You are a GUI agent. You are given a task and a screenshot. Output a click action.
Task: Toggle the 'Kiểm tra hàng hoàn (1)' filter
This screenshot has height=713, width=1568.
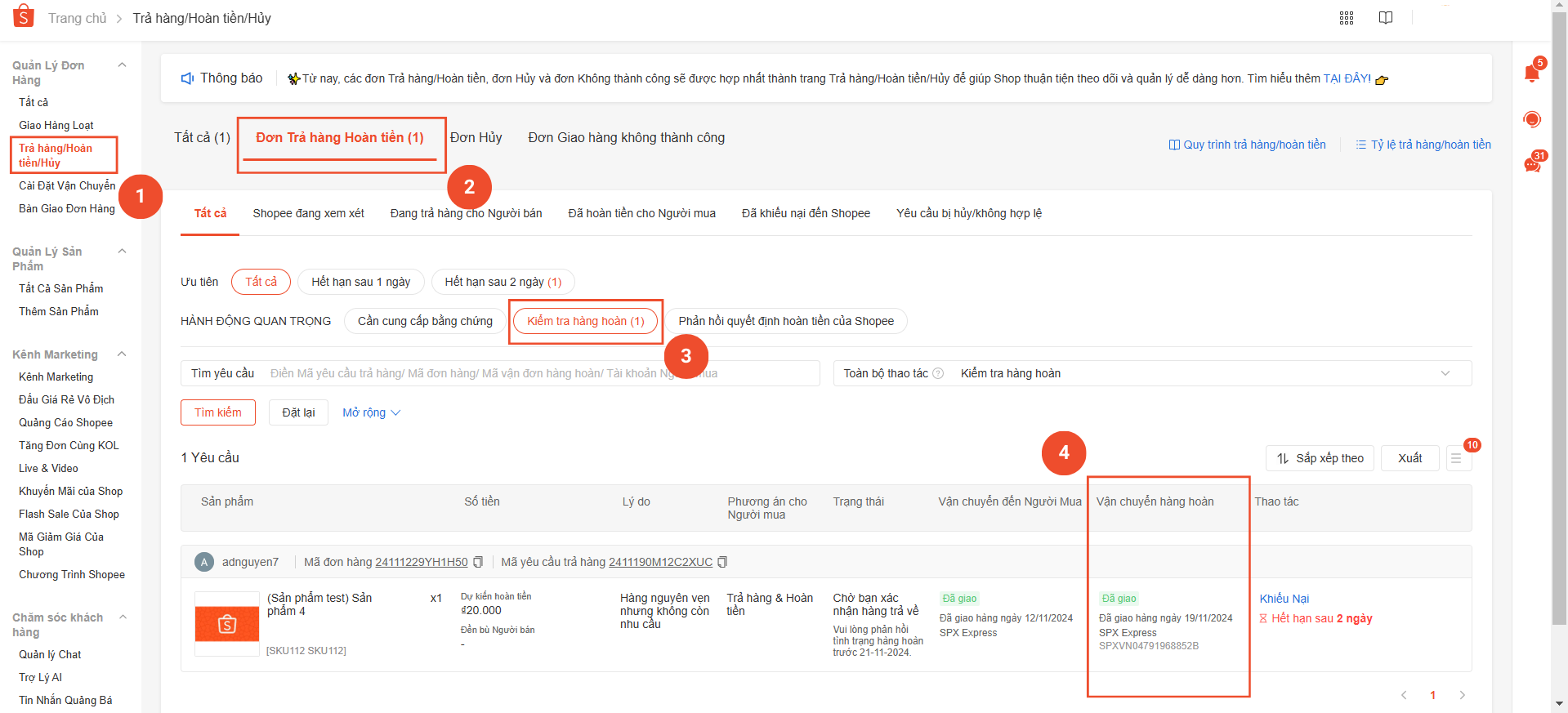point(585,321)
